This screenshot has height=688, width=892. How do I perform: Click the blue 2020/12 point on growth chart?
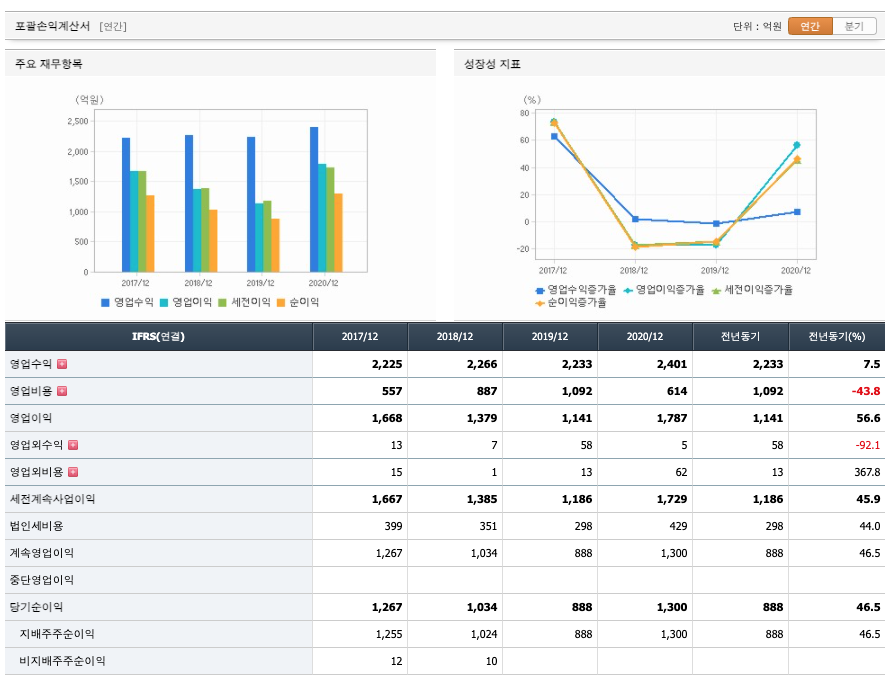pos(797,212)
